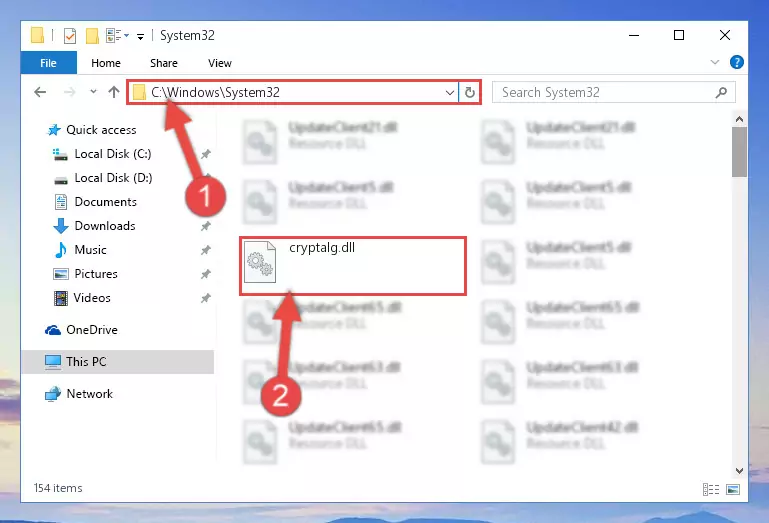Click the pin icon next to Music

coord(205,250)
